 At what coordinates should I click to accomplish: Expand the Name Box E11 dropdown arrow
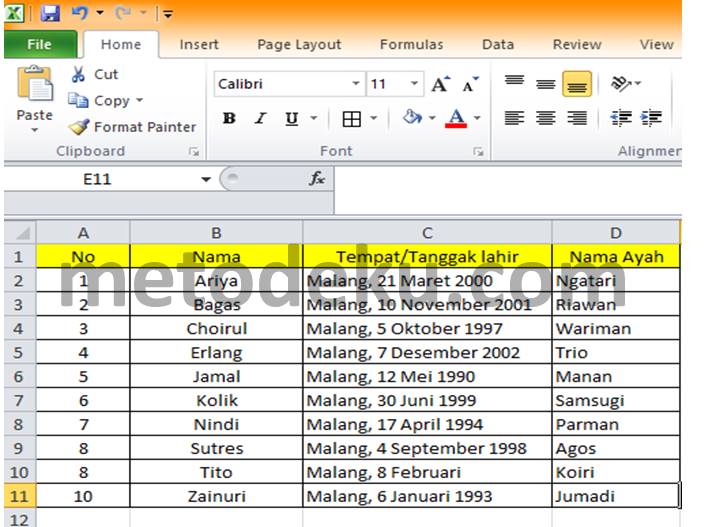206,179
